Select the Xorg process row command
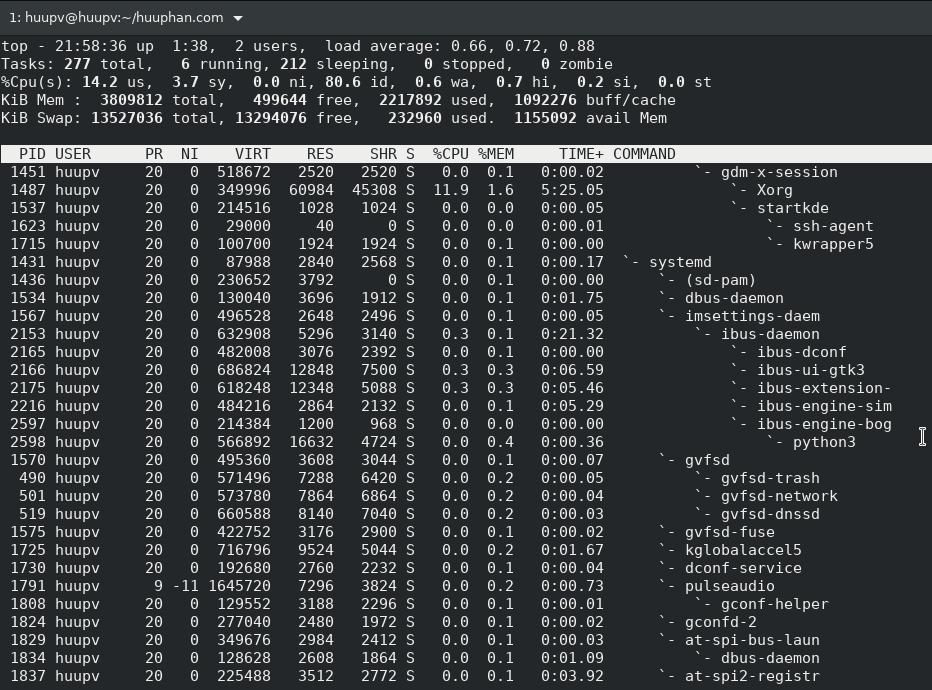 pos(774,190)
